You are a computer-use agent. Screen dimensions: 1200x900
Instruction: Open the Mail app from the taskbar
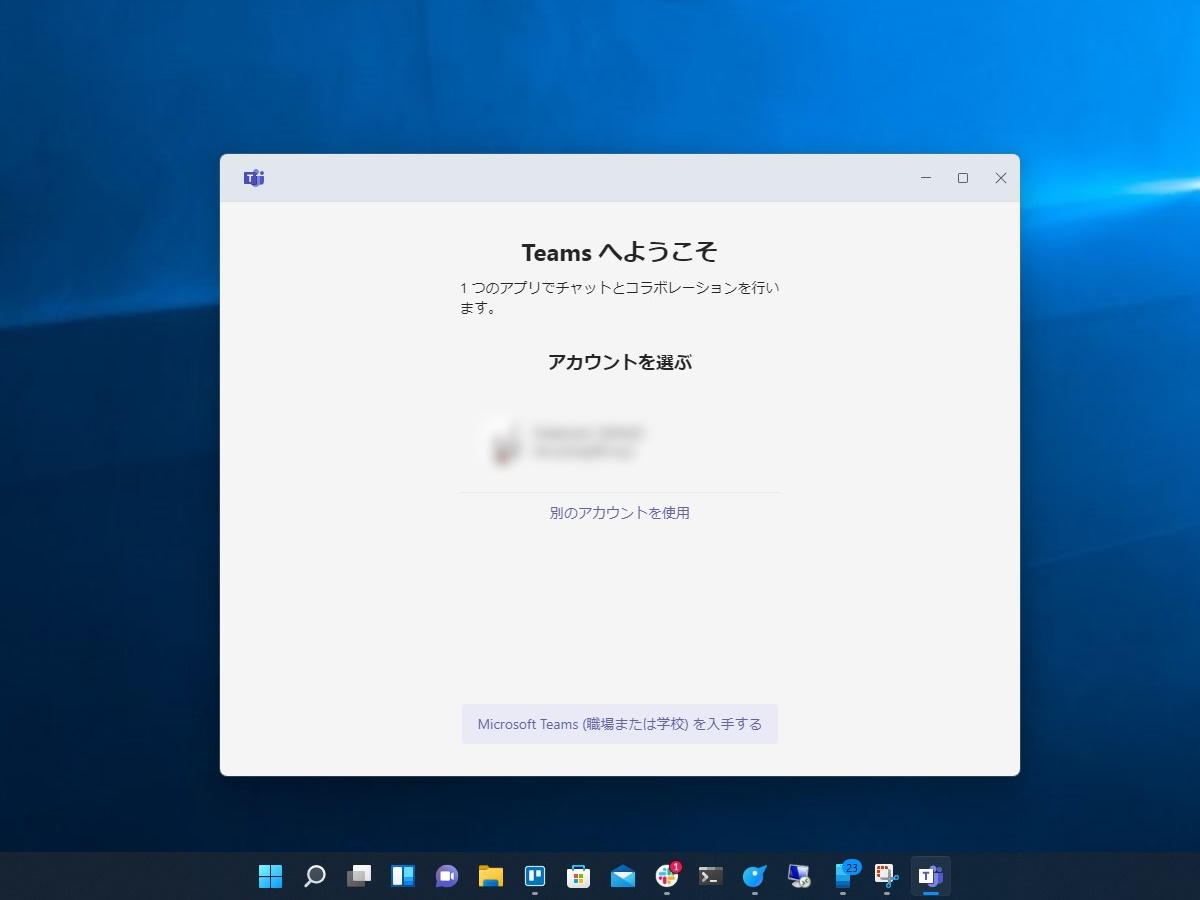pyautogui.click(x=621, y=876)
